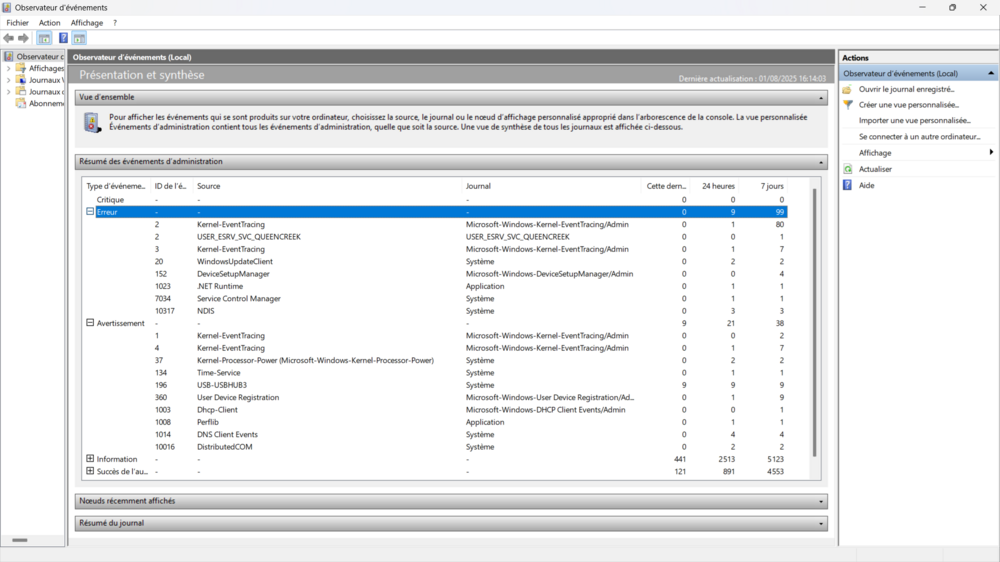1000x562 pixels.
Task: Click Importer une vue personnalisée
Action: click(x=914, y=121)
